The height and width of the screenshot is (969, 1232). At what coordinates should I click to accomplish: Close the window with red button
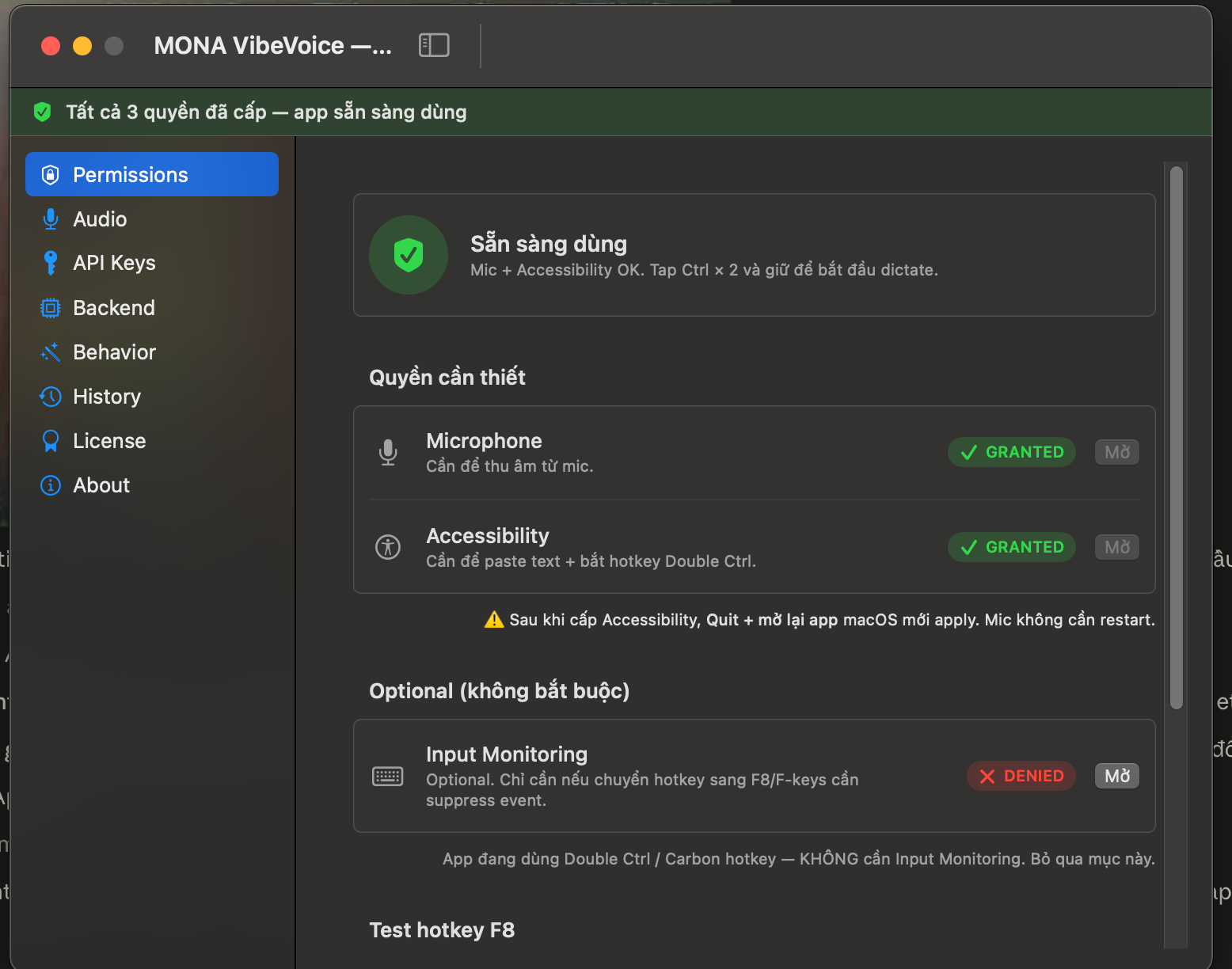tap(51, 46)
